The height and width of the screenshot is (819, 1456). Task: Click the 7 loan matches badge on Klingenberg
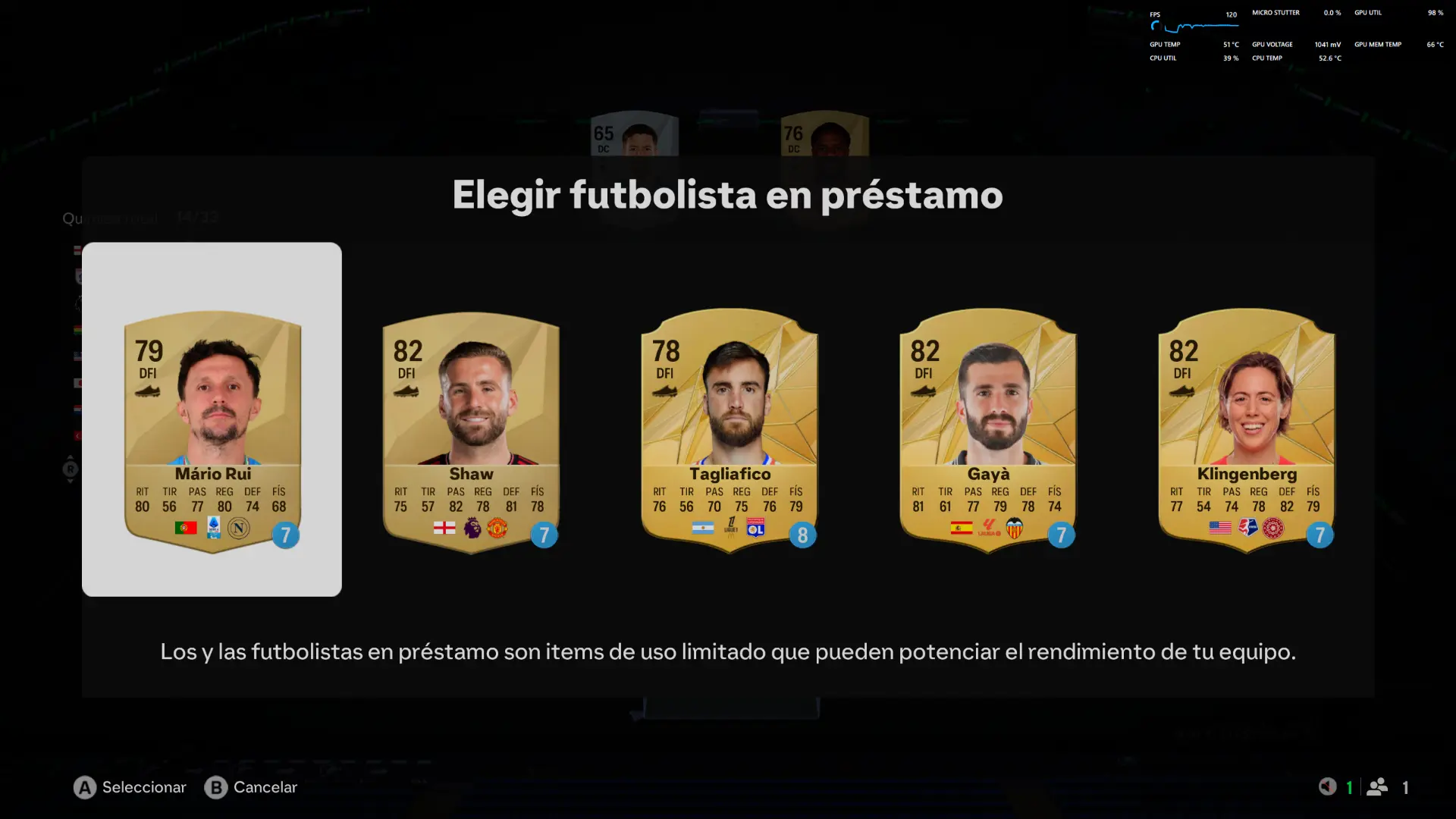point(1319,535)
